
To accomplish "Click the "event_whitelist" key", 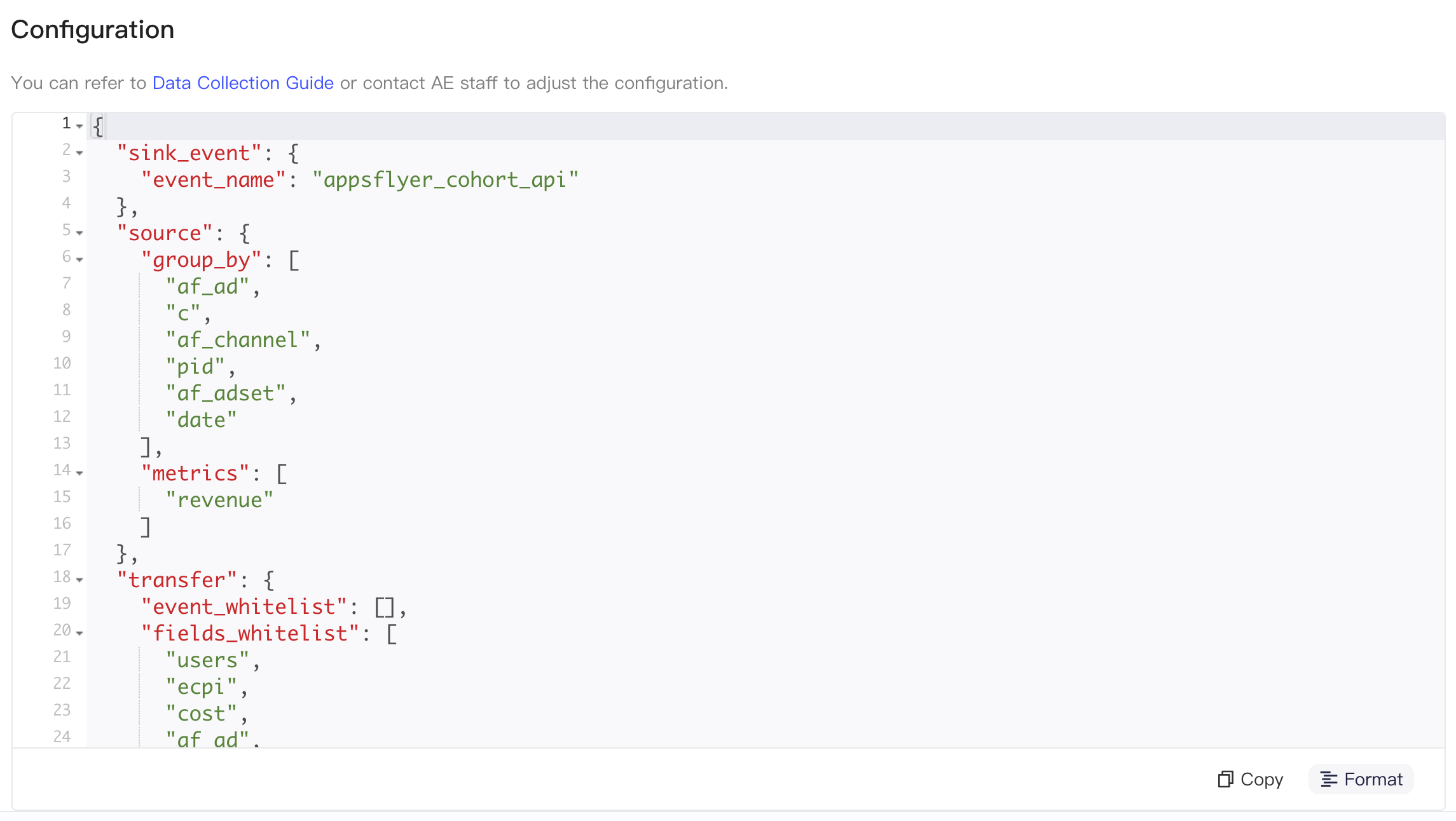I will (244, 607).
